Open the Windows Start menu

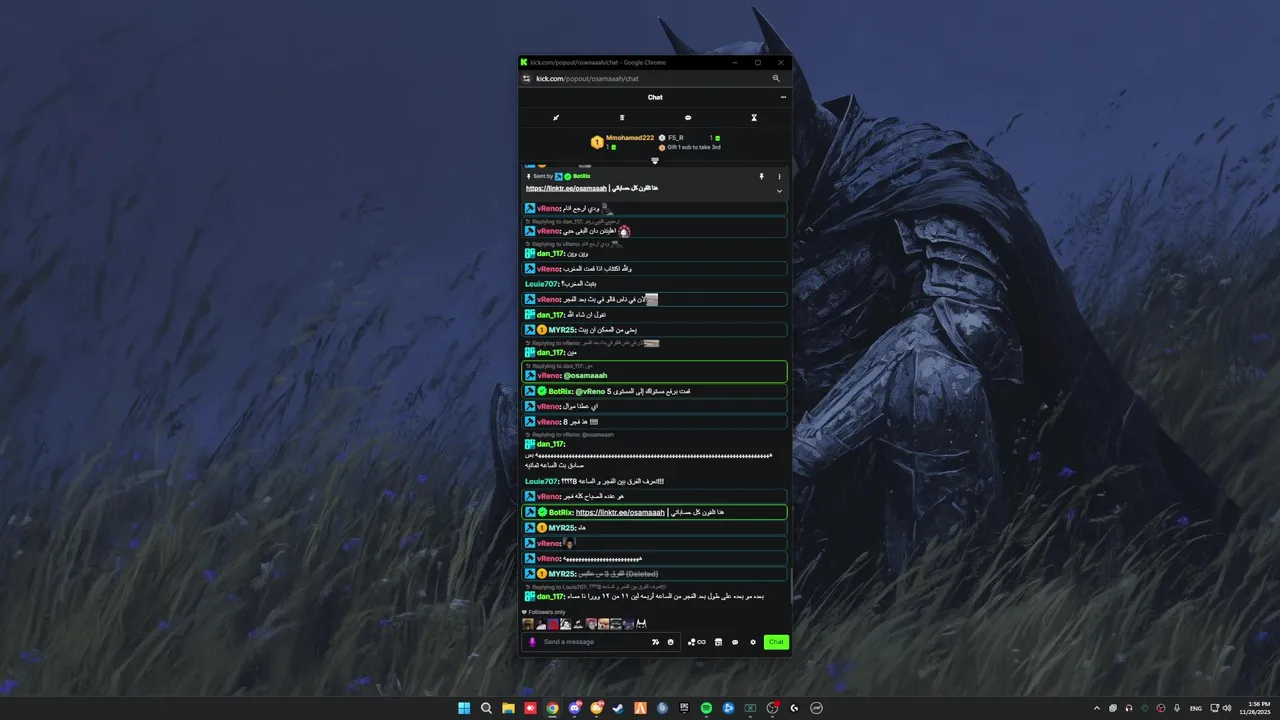(x=464, y=708)
